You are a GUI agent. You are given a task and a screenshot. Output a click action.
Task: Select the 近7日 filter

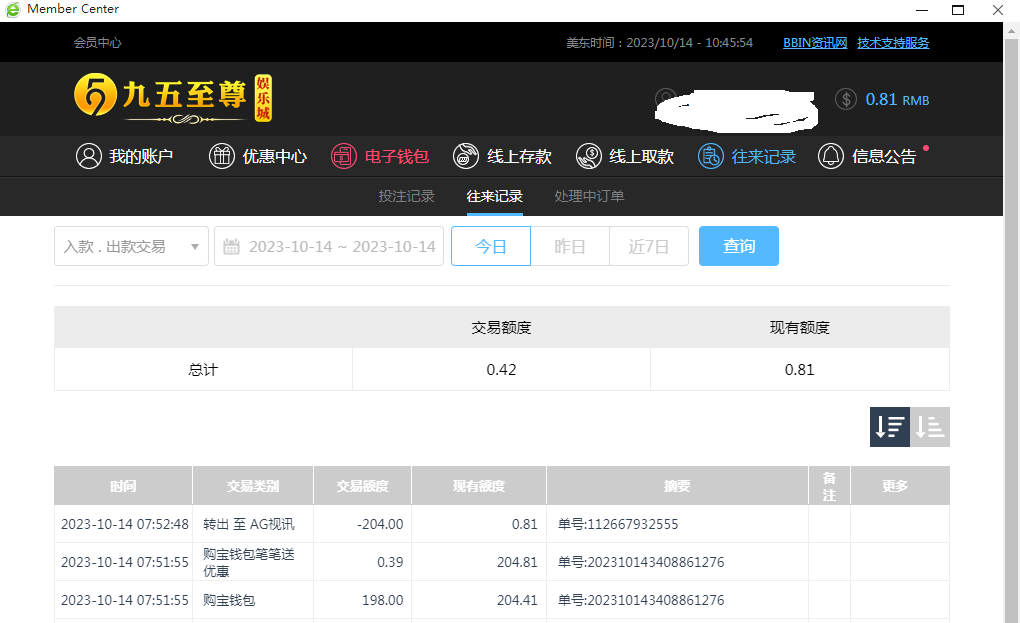(x=649, y=246)
